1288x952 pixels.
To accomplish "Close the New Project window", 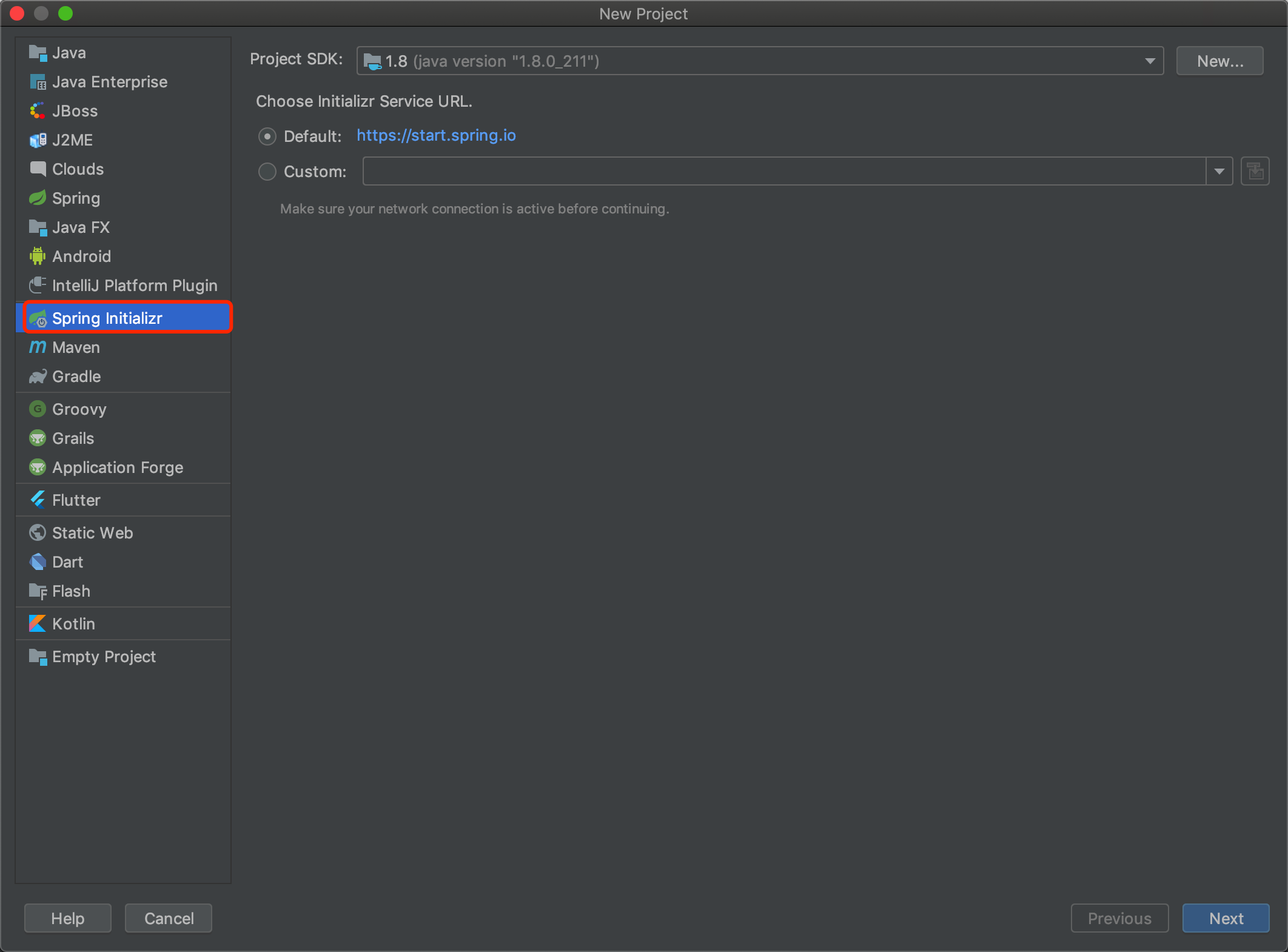I will coord(17,13).
